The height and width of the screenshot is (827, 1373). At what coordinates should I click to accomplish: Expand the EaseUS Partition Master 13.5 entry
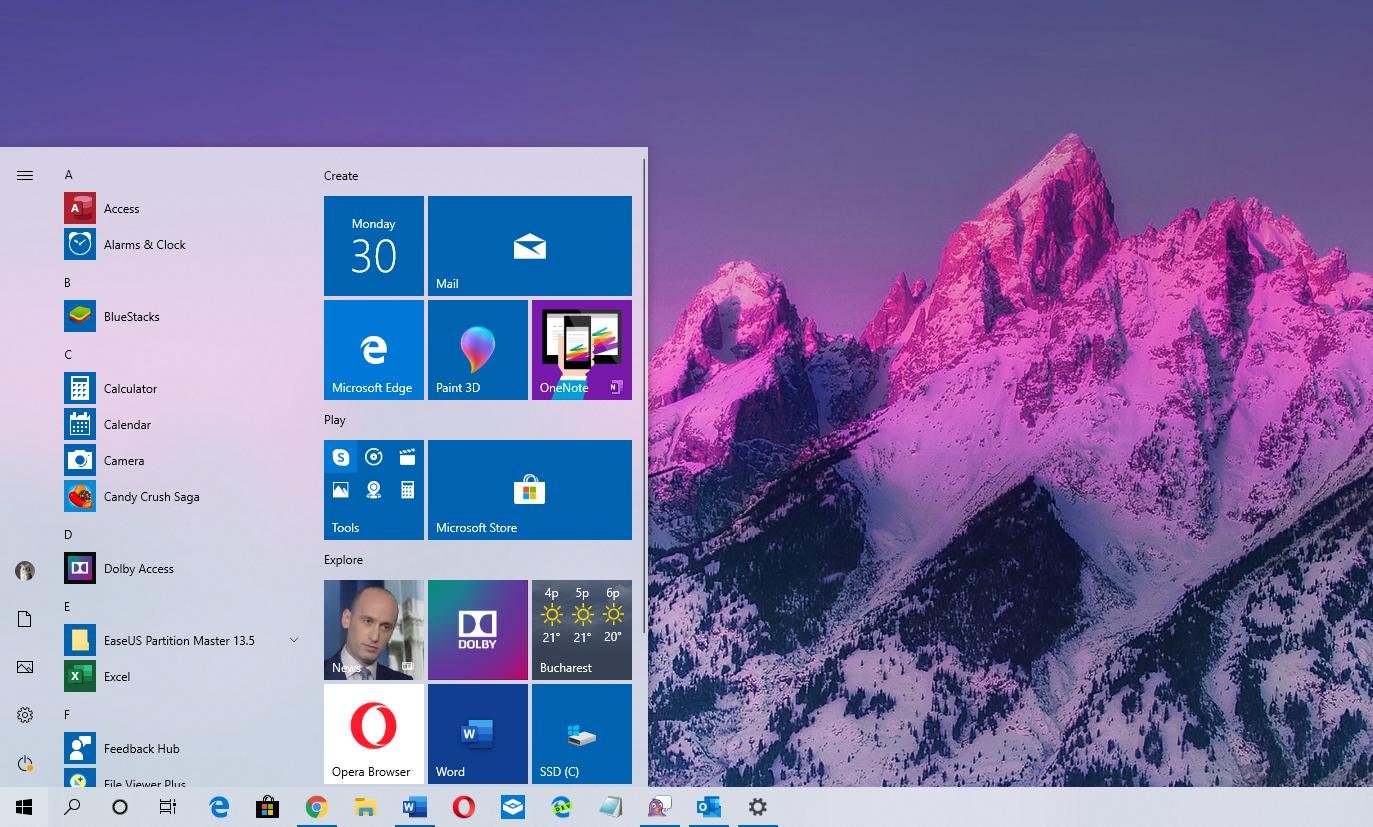tap(294, 639)
